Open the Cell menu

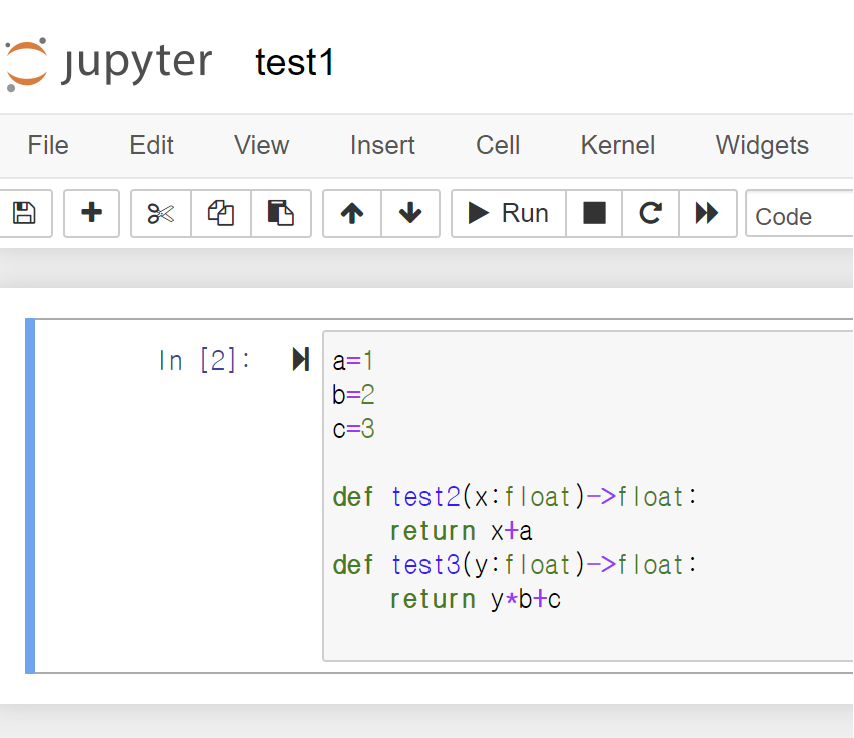pos(498,145)
